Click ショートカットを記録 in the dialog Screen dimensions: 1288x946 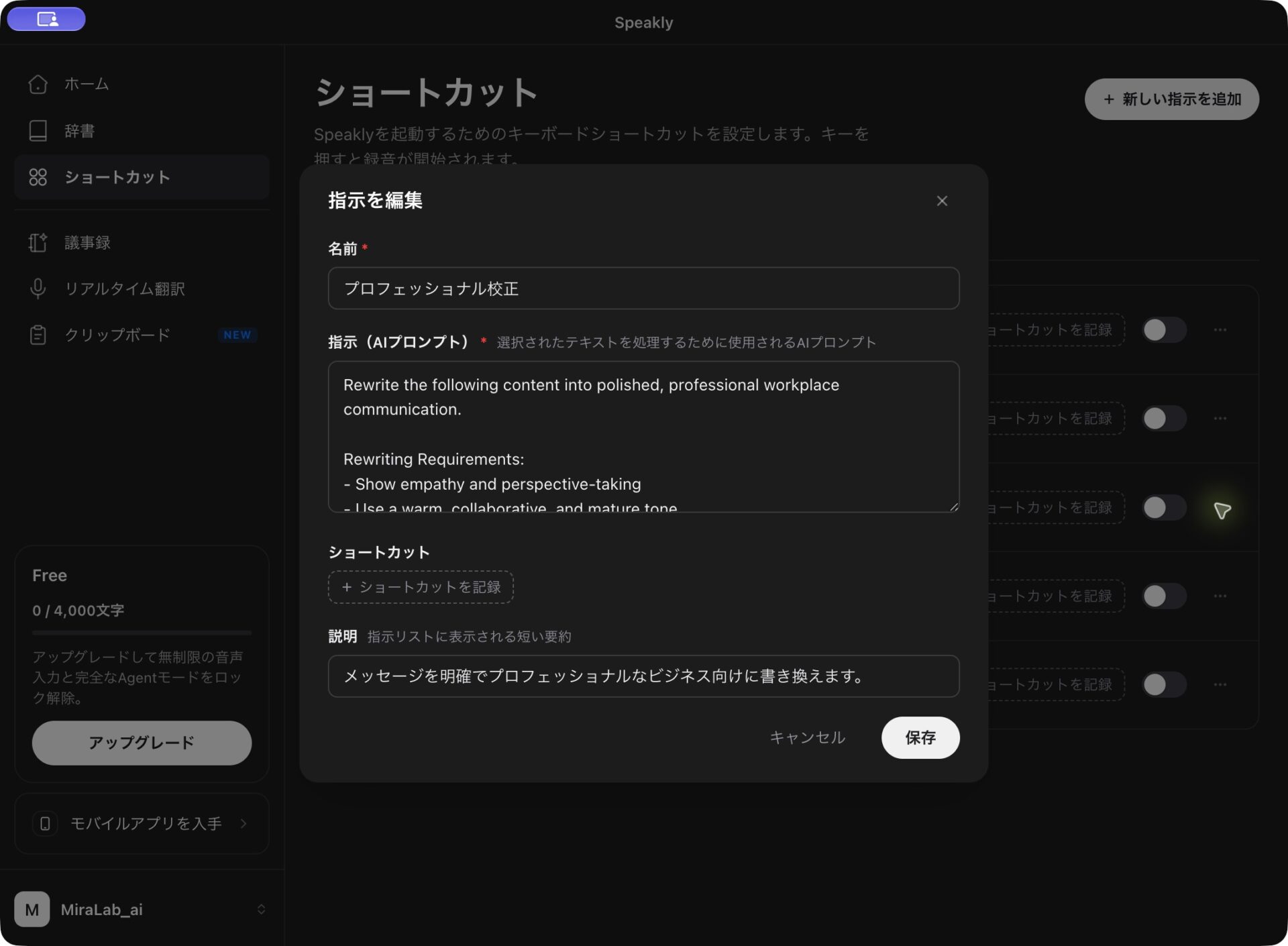coord(421,587)
